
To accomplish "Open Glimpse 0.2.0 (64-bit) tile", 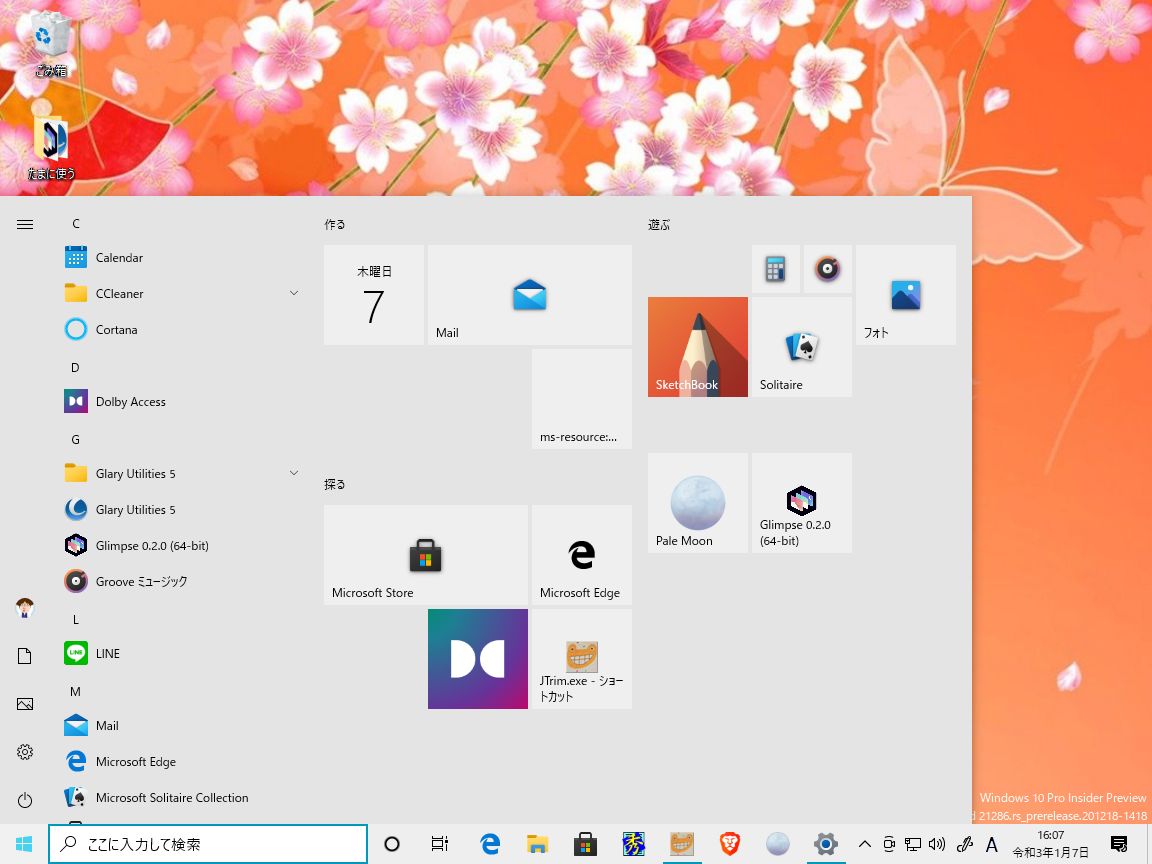I will [800, 502].
